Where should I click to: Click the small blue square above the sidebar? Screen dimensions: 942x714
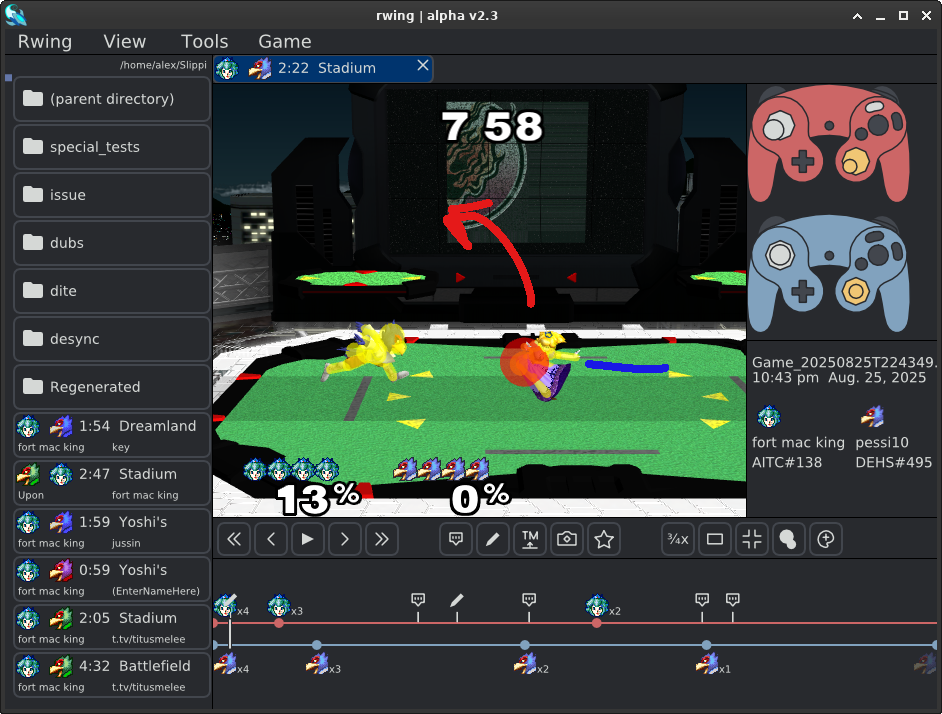coord(8,78)
